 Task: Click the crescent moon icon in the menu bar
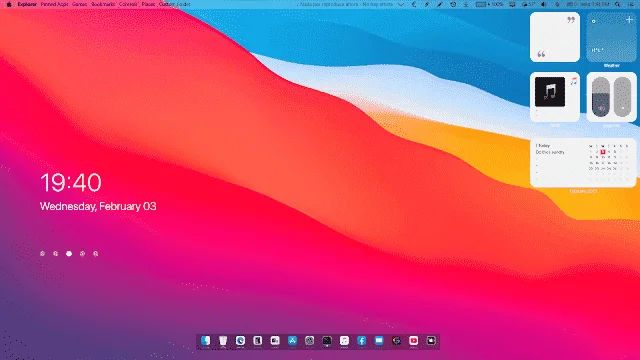414,4
